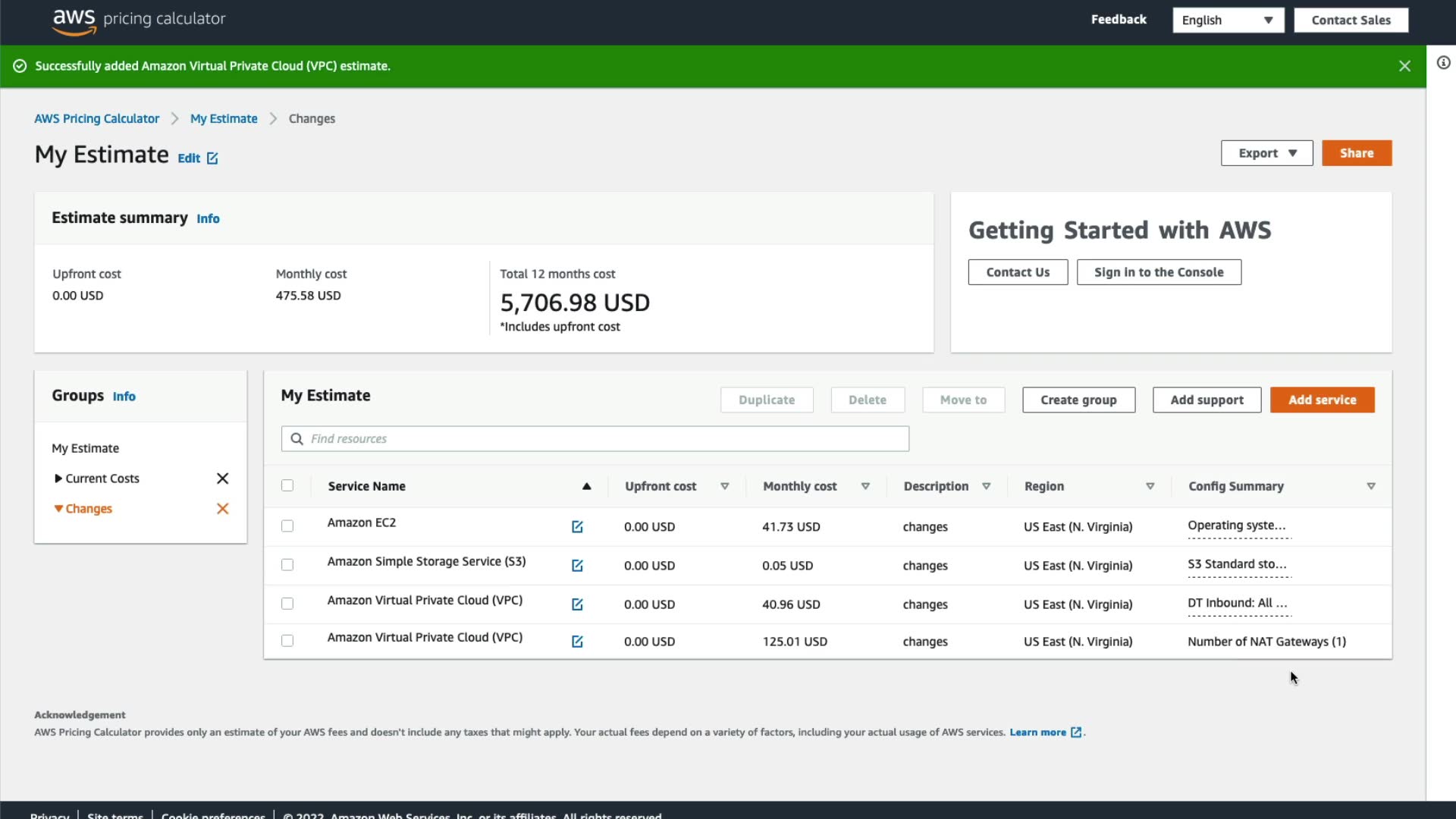Click the Find resources search field
Viewport: 1456px width, 819px height.
(595, 439)
